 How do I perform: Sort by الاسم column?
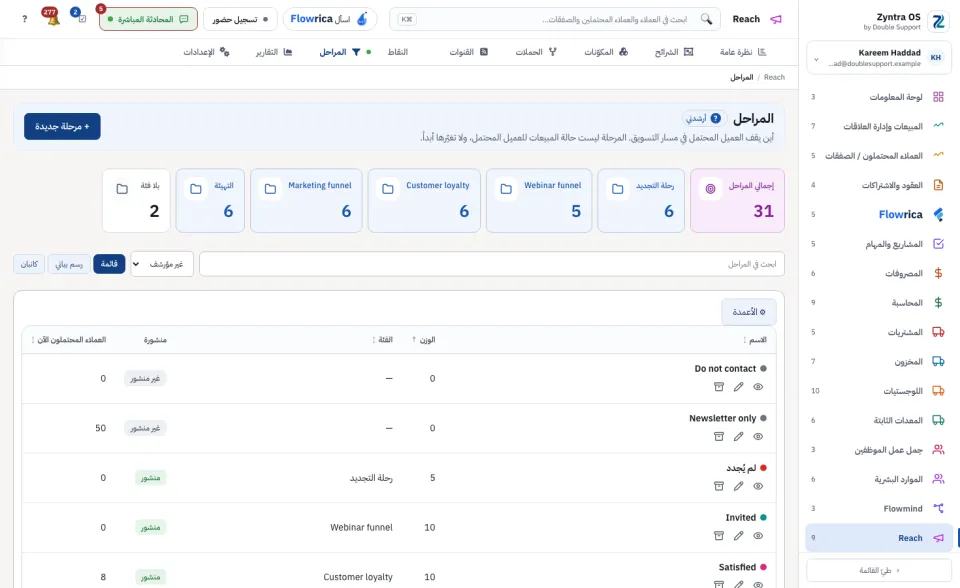(x=754, y=339)
